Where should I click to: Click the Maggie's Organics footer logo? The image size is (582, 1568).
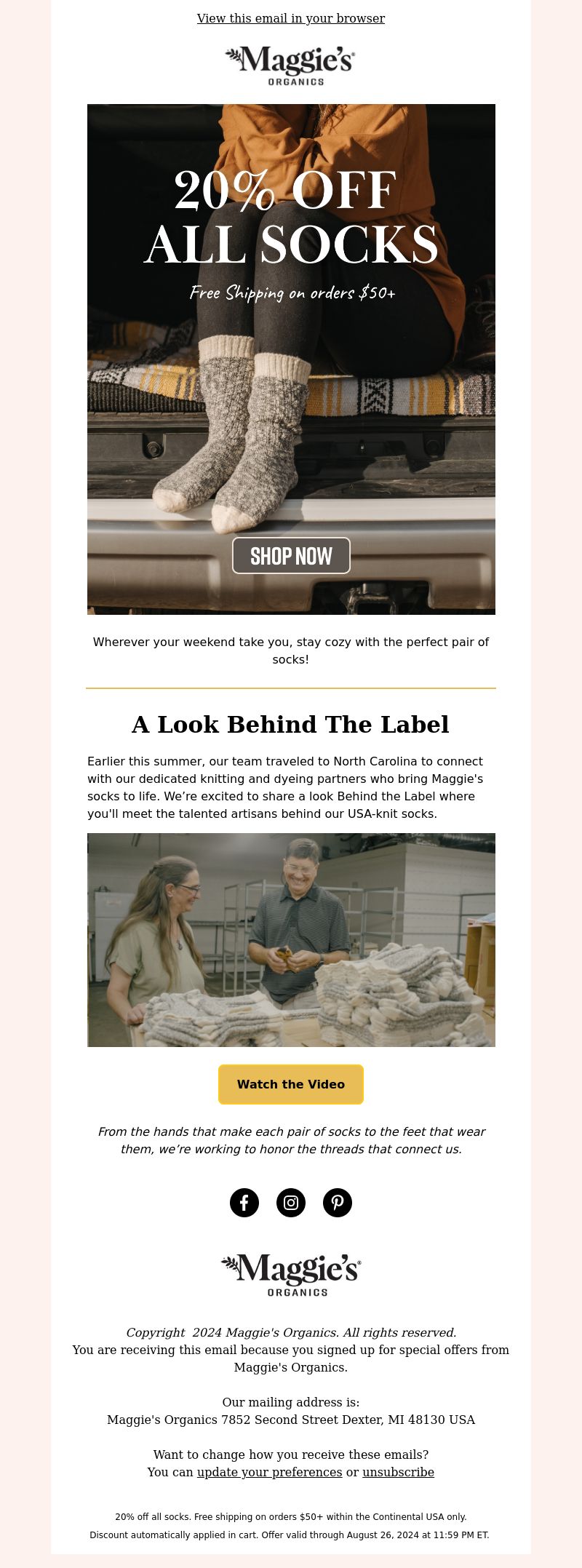point(291,1275)
